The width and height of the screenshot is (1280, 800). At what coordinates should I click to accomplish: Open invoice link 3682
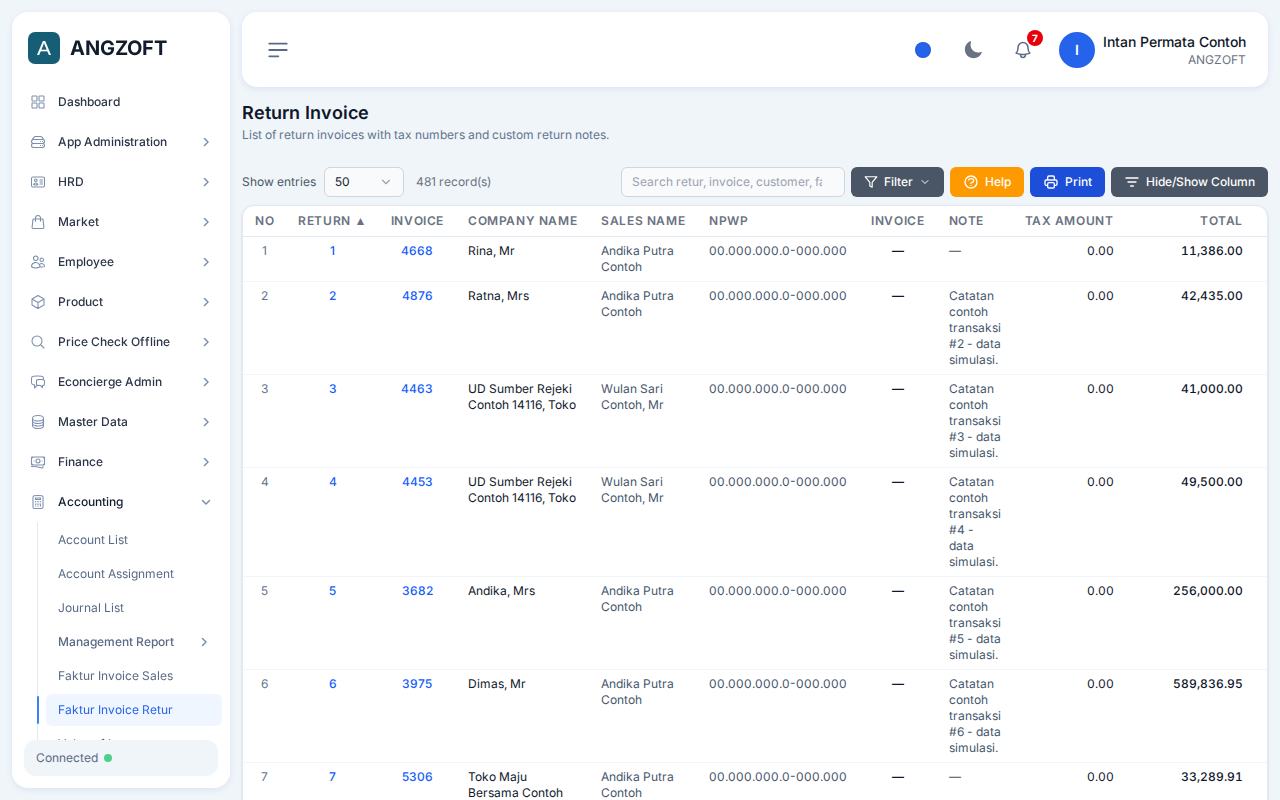(417, 591)
